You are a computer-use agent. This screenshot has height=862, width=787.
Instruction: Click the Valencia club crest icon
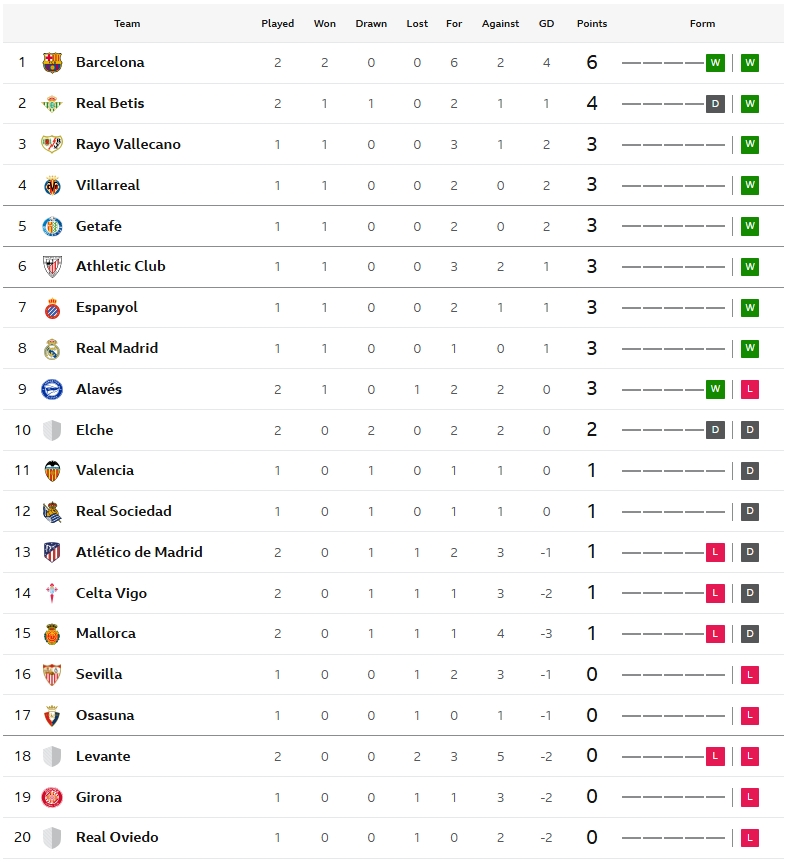[x=52, y=471]
